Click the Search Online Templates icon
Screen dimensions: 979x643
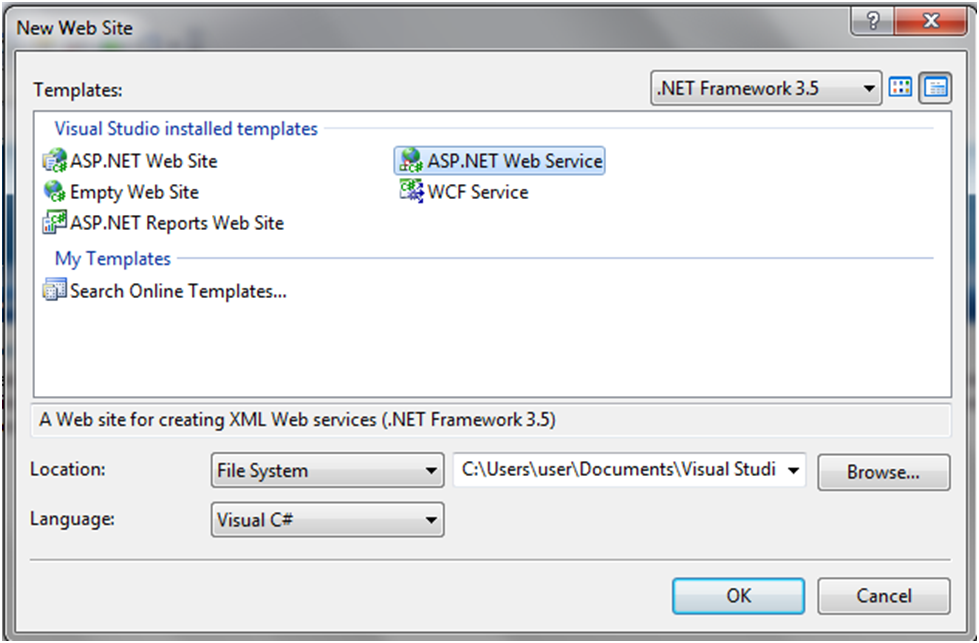(54, 292)
